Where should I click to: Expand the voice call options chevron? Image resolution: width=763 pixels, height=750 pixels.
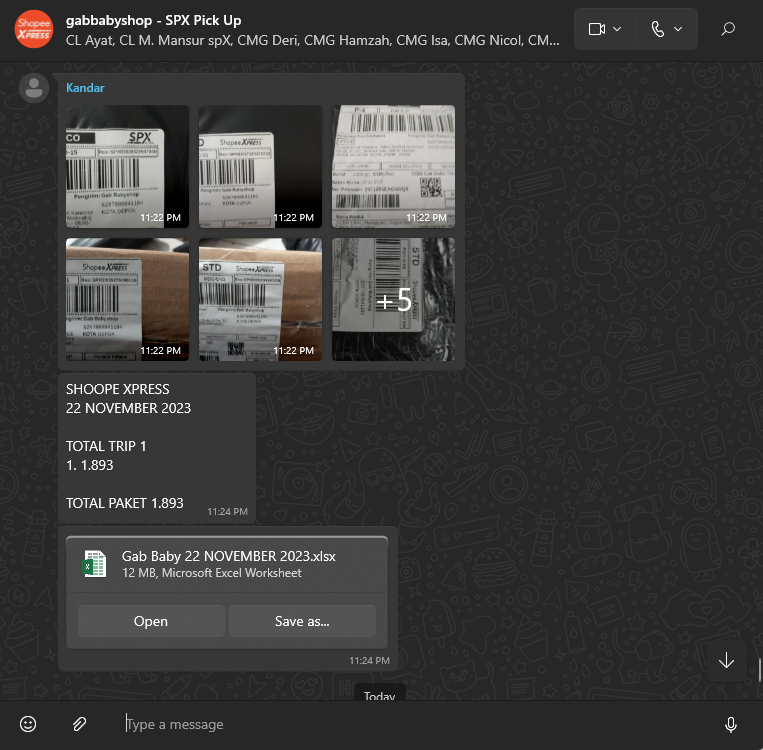(678, 29)
